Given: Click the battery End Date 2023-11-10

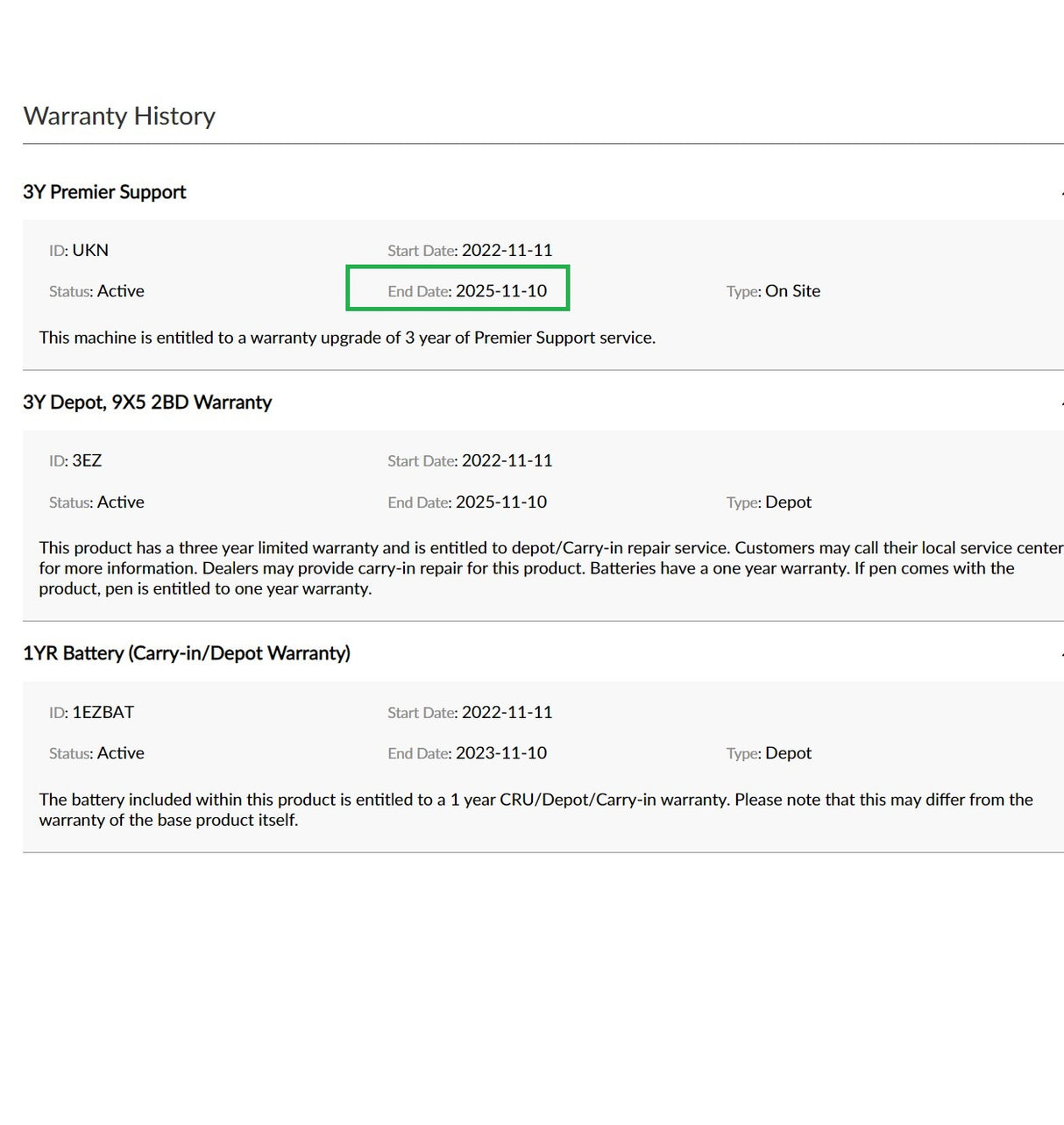Looking at the screenshot, I should (x=500, y=753).
